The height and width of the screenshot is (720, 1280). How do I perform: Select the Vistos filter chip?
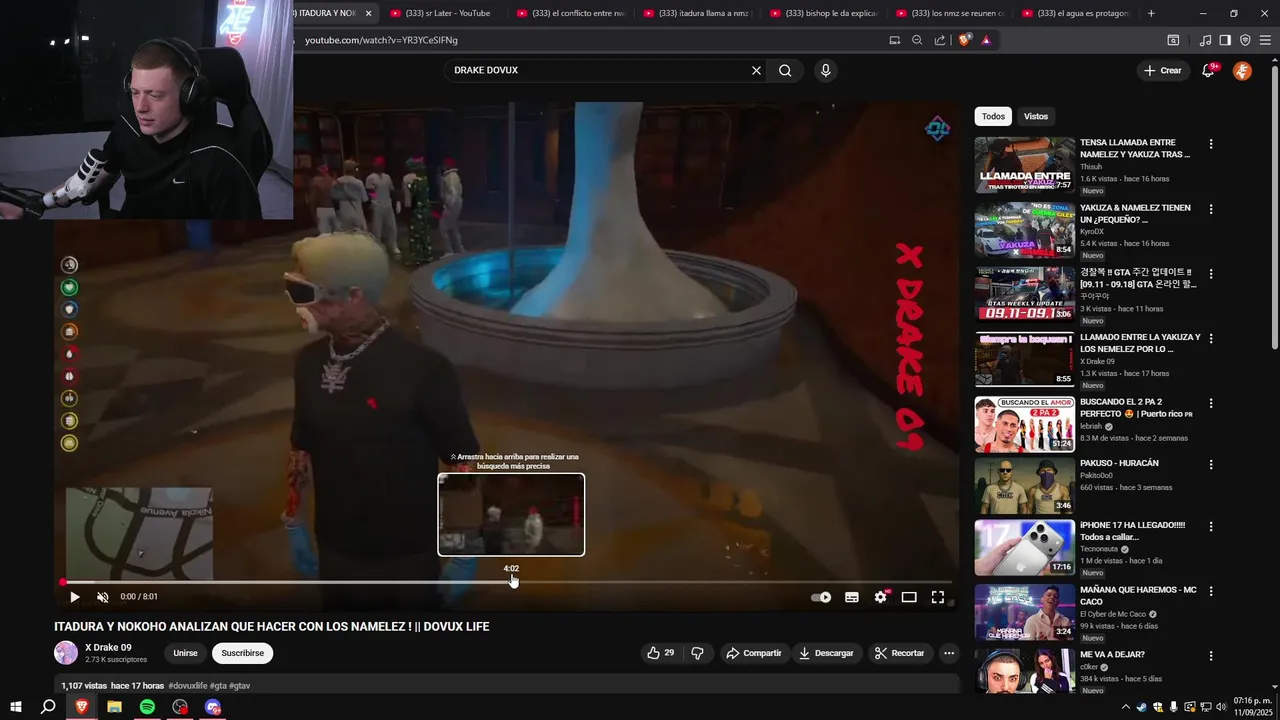point(1036,116)
